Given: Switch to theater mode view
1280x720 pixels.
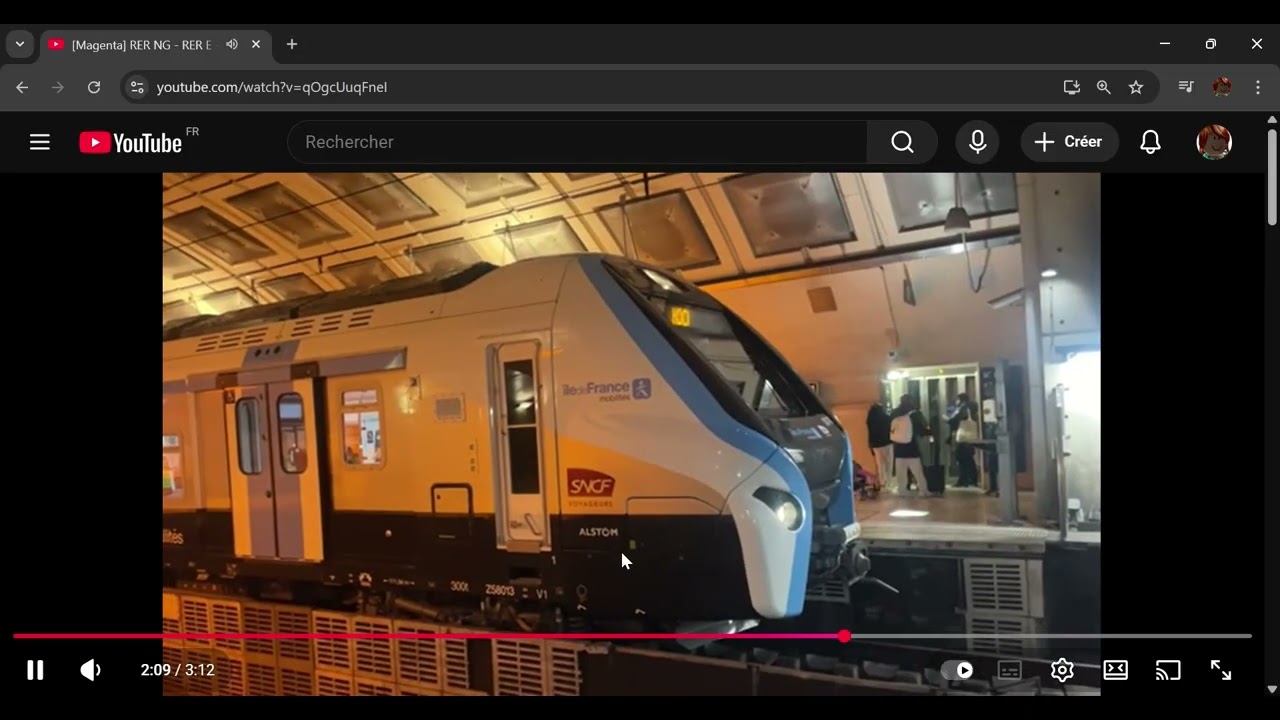Looking at the screenshot, I should [1116, 670].
